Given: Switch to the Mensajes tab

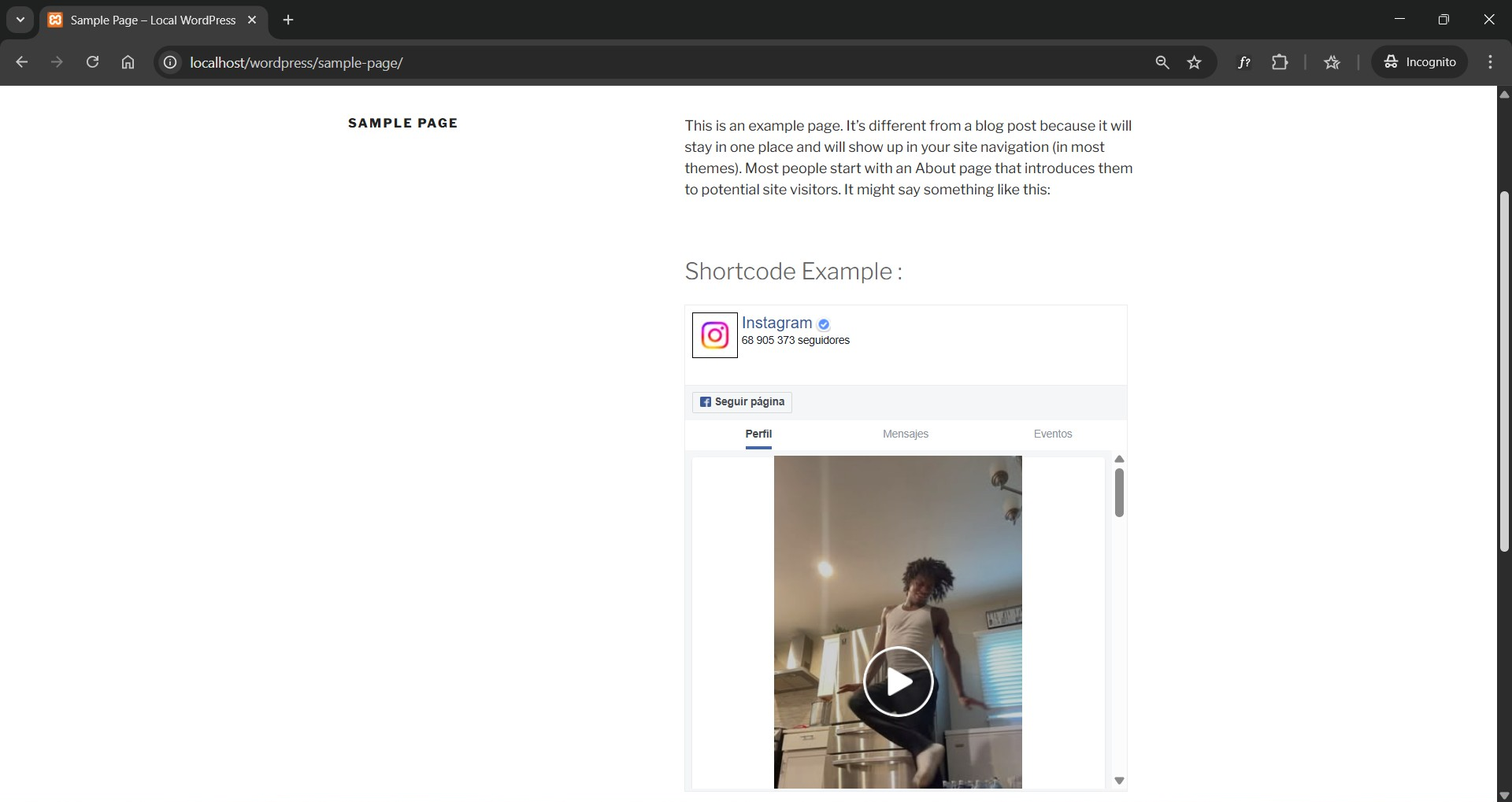Looking at the screenshot, I should [906, 434].
